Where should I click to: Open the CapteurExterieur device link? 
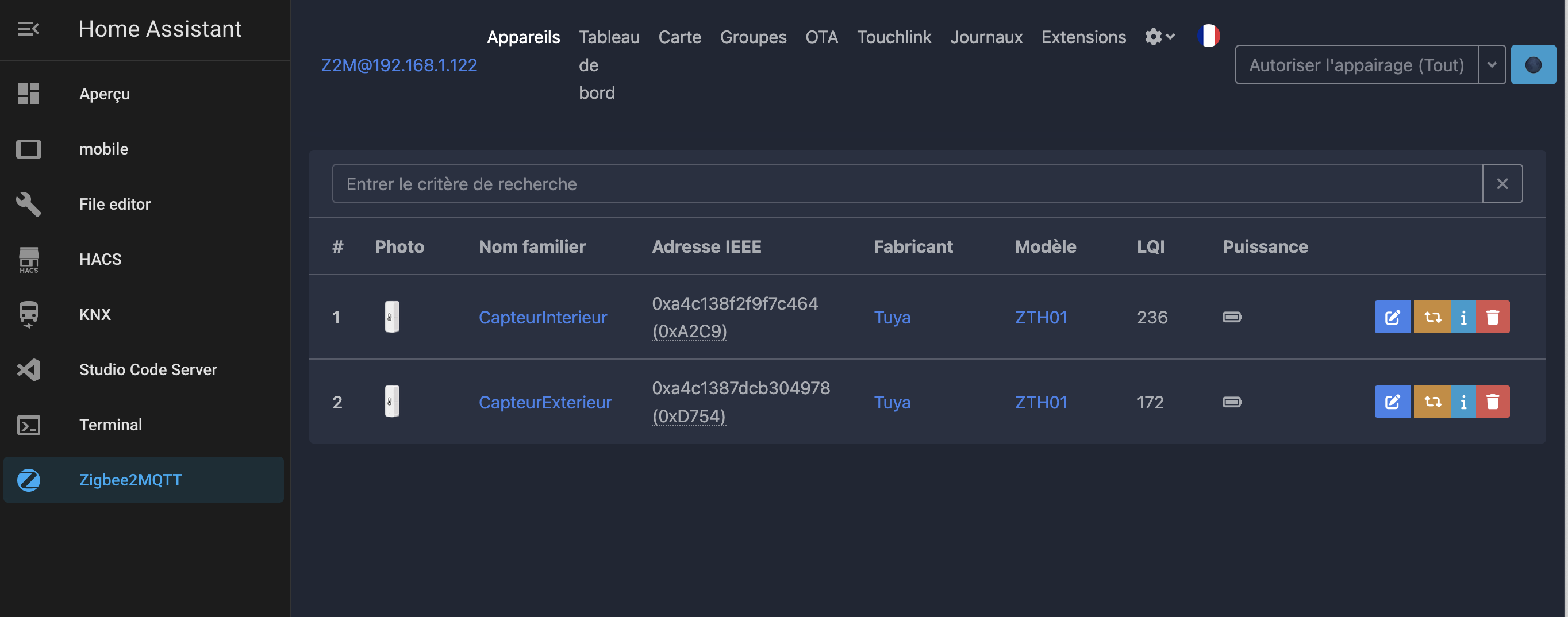click(x=545, y=402)
